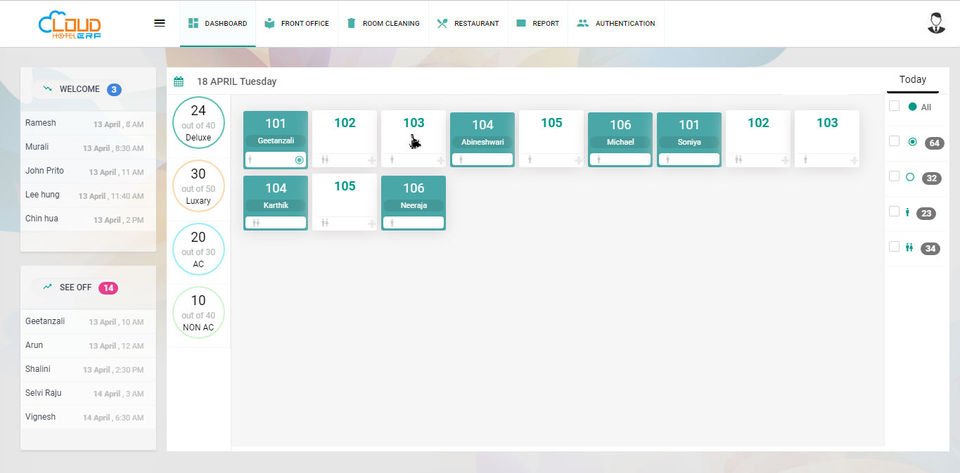Select Shalini in the See Off list

88,370
